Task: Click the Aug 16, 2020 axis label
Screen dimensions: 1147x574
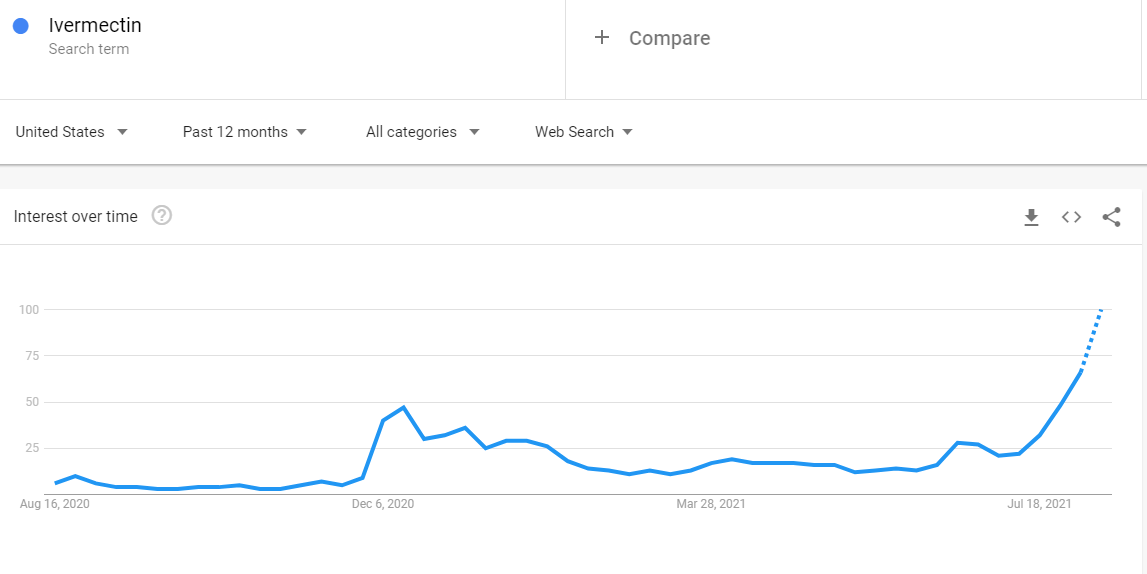Action: (x=55, y=504)
